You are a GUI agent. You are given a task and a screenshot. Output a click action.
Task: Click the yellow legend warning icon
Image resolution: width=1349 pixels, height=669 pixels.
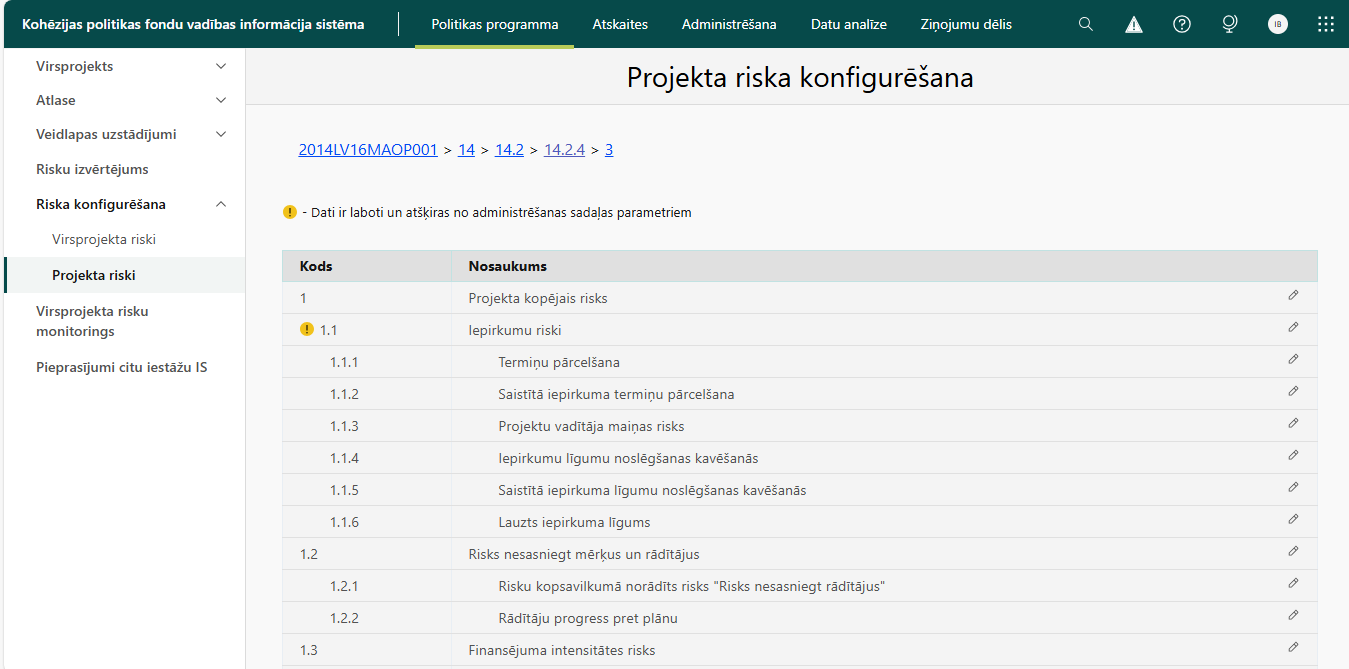tap(290, 212)
